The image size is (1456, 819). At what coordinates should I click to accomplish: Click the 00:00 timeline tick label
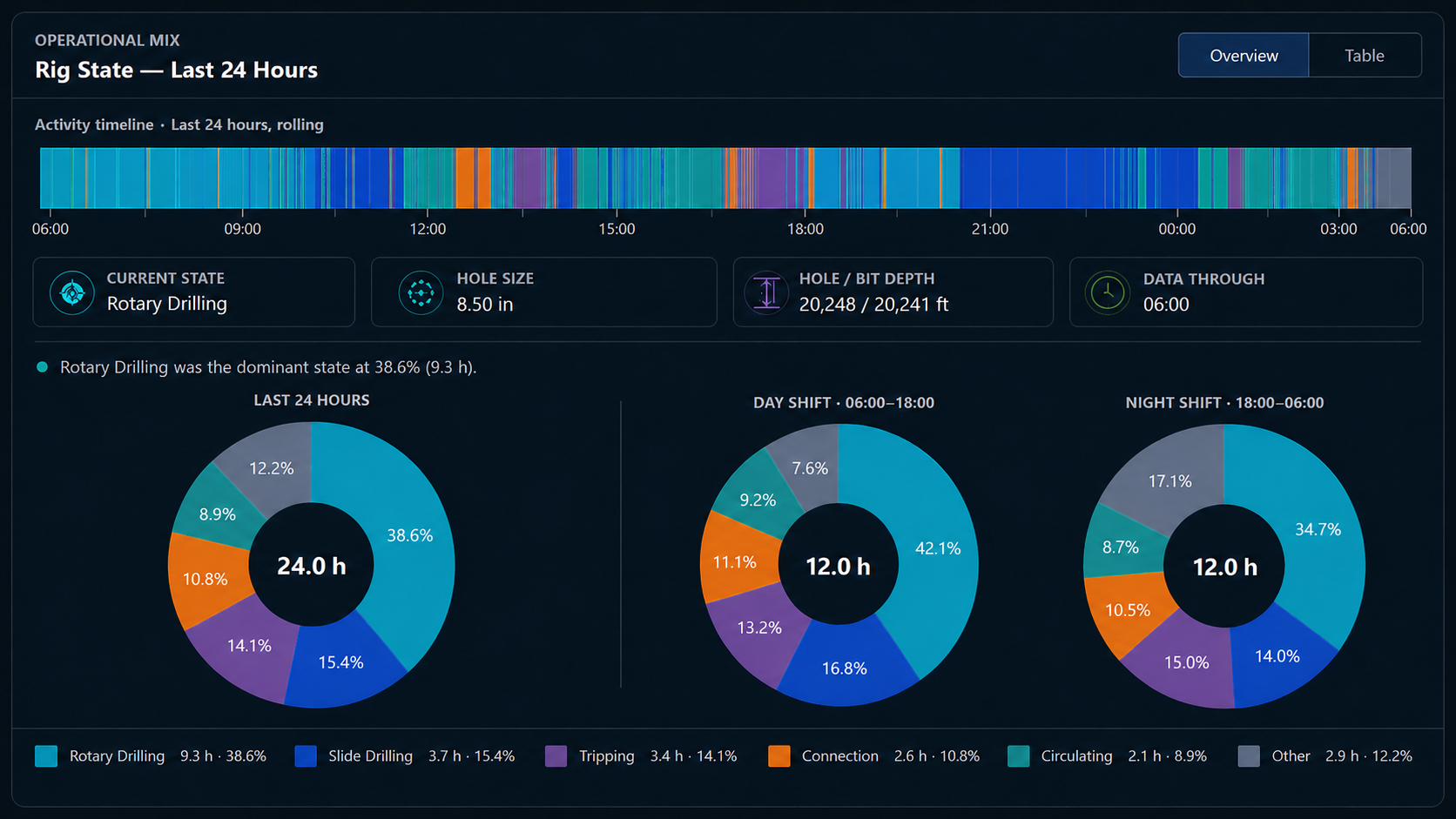pos(1176,229)
